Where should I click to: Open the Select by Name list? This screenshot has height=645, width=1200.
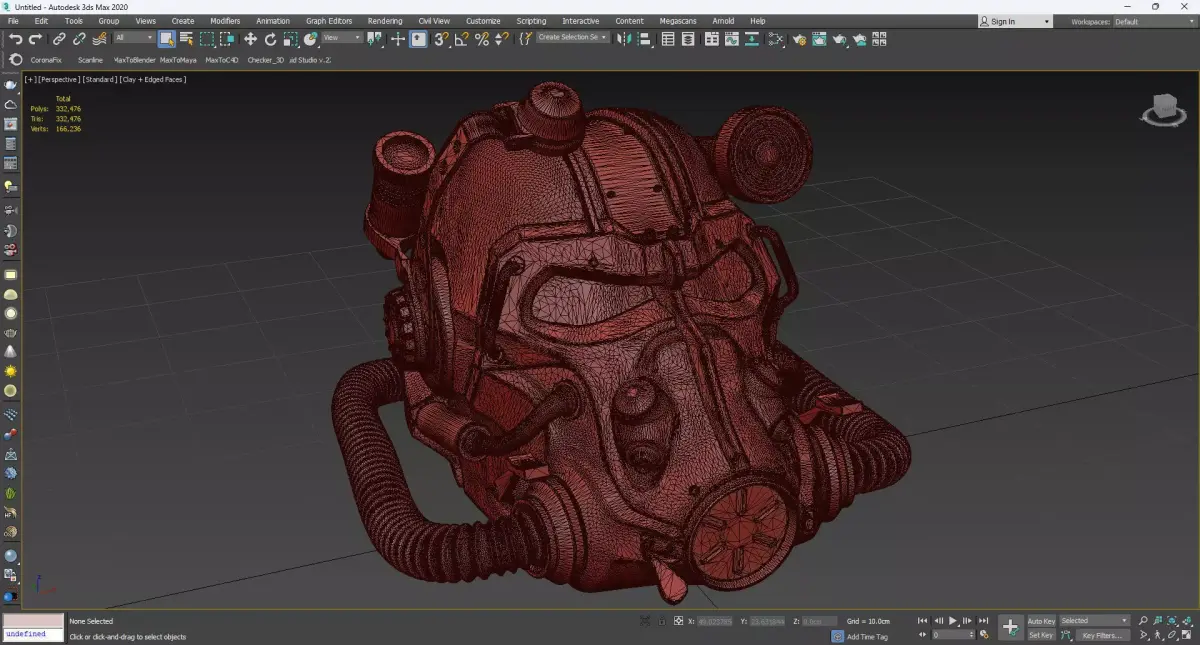pyautogui.click(x=186, y=39)
